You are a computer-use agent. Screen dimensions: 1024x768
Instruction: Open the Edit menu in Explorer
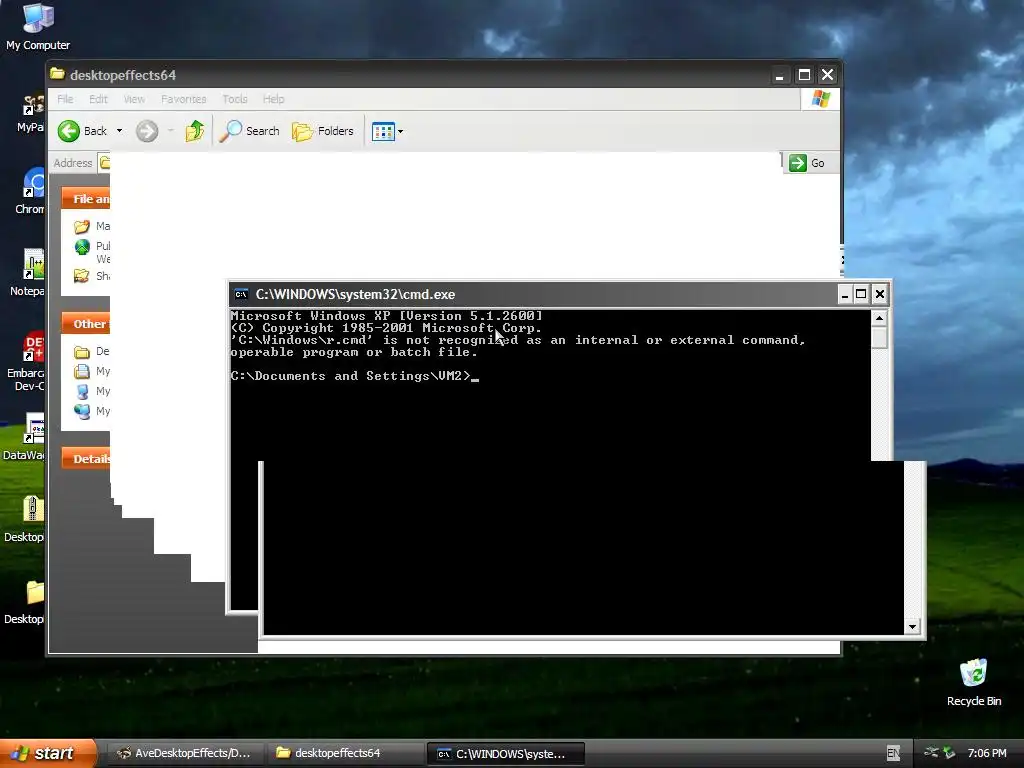99,99
